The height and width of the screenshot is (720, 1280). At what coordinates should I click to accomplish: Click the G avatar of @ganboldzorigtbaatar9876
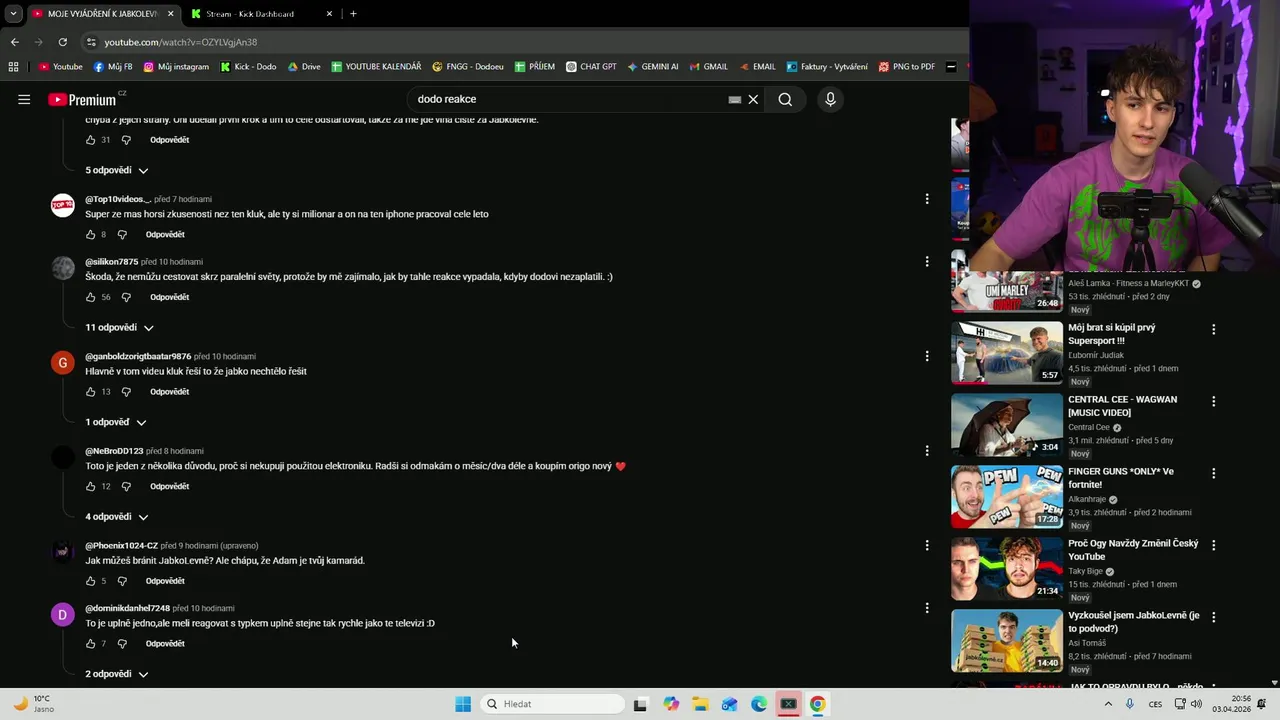(63, 363)
